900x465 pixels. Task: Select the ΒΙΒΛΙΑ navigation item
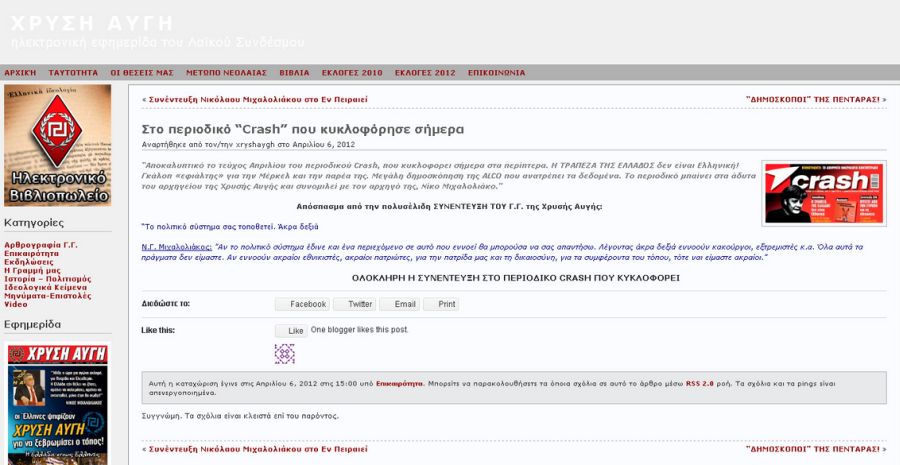(x=294, y=73)
